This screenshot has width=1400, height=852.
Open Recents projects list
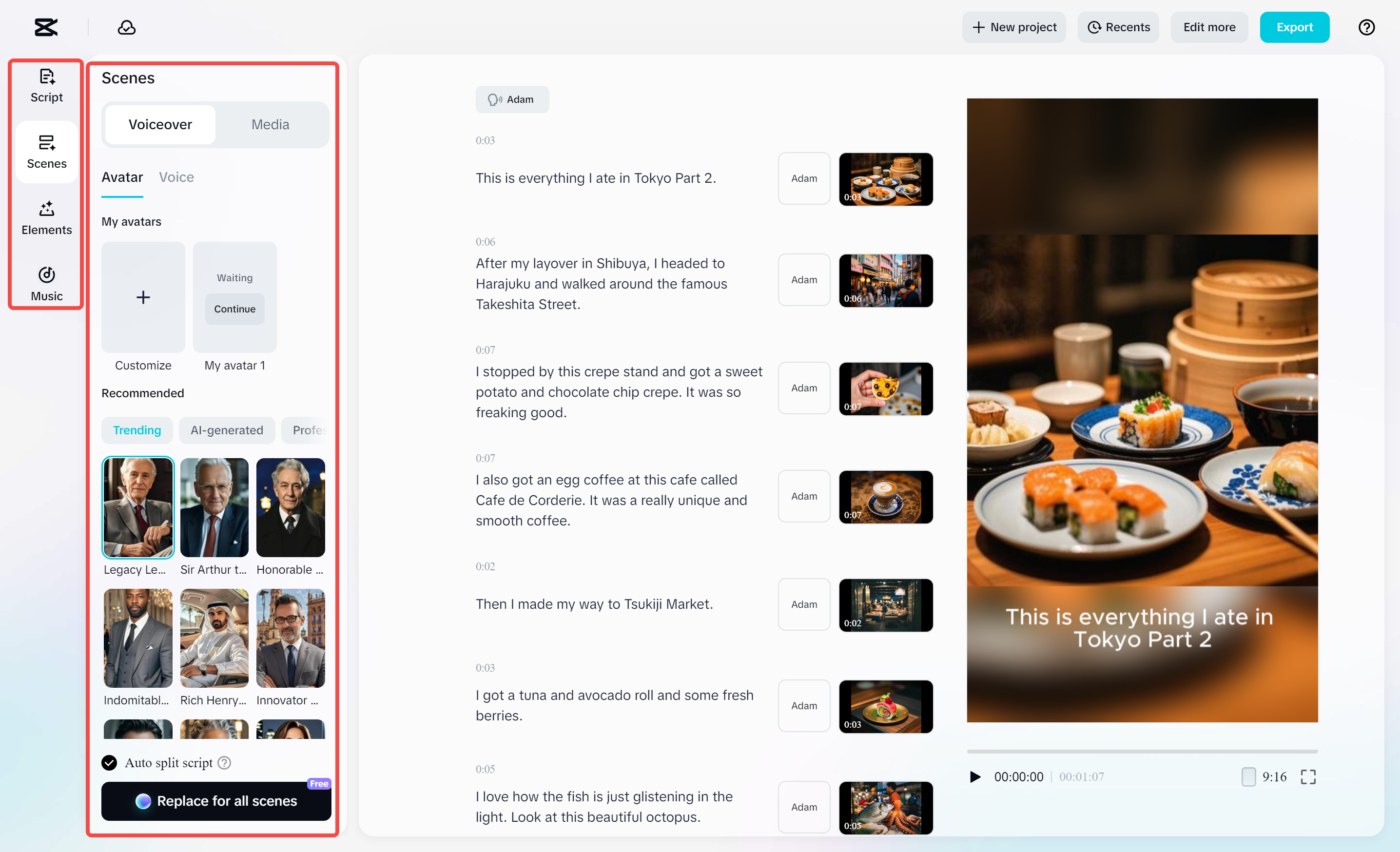(1118, 27)
